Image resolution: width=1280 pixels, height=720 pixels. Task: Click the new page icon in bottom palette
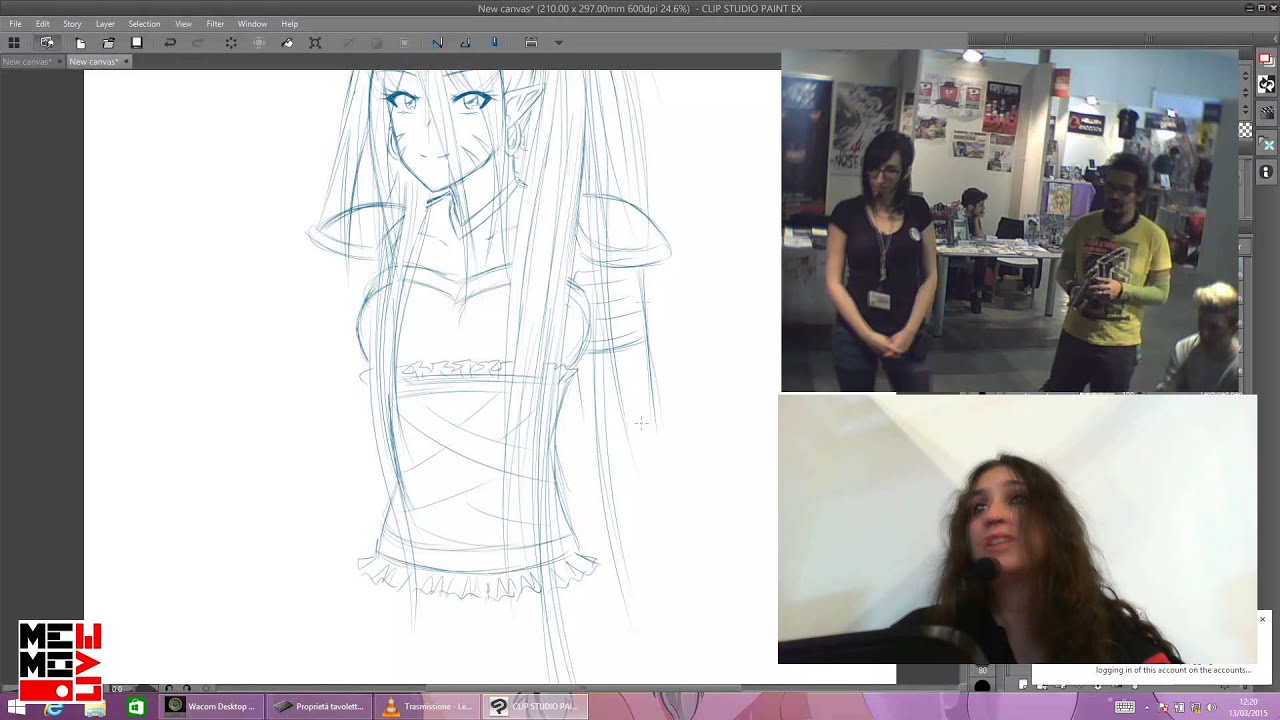point(1022,685)
